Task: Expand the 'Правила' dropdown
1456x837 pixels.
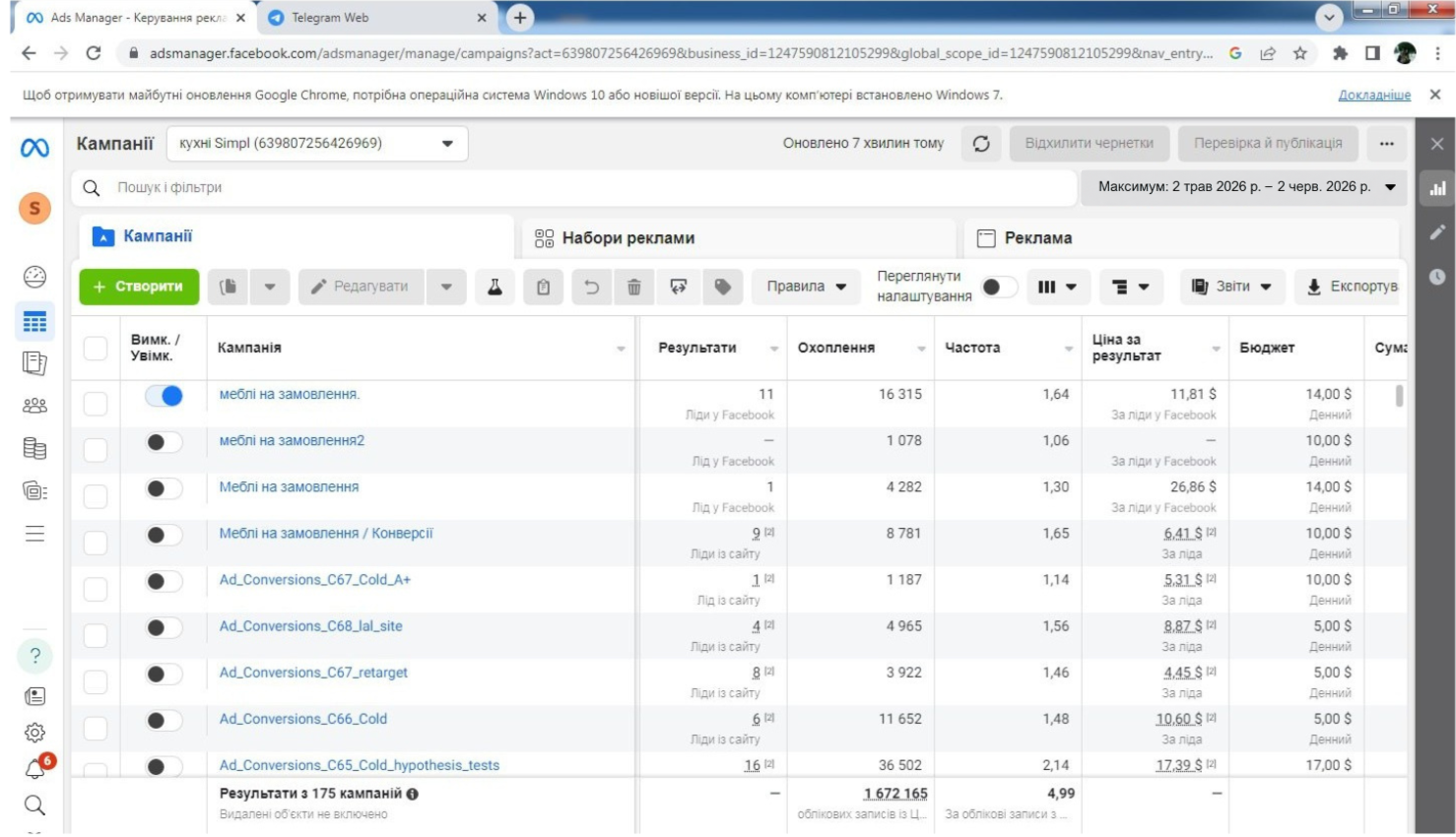Action: (x=807, y=287)
